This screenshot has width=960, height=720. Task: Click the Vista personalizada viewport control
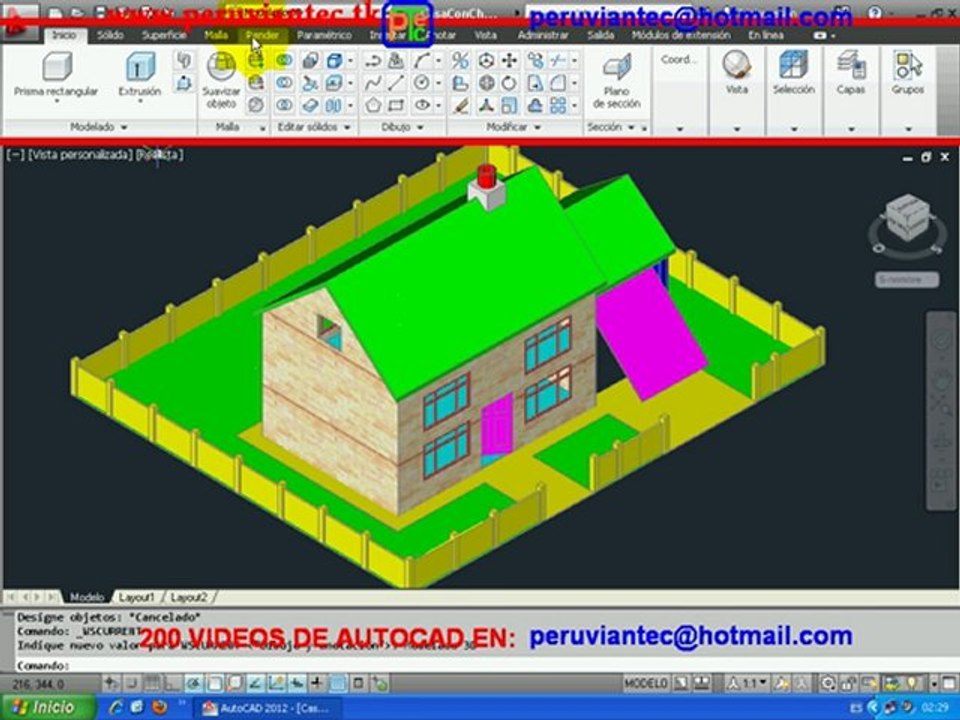(80, 155)
